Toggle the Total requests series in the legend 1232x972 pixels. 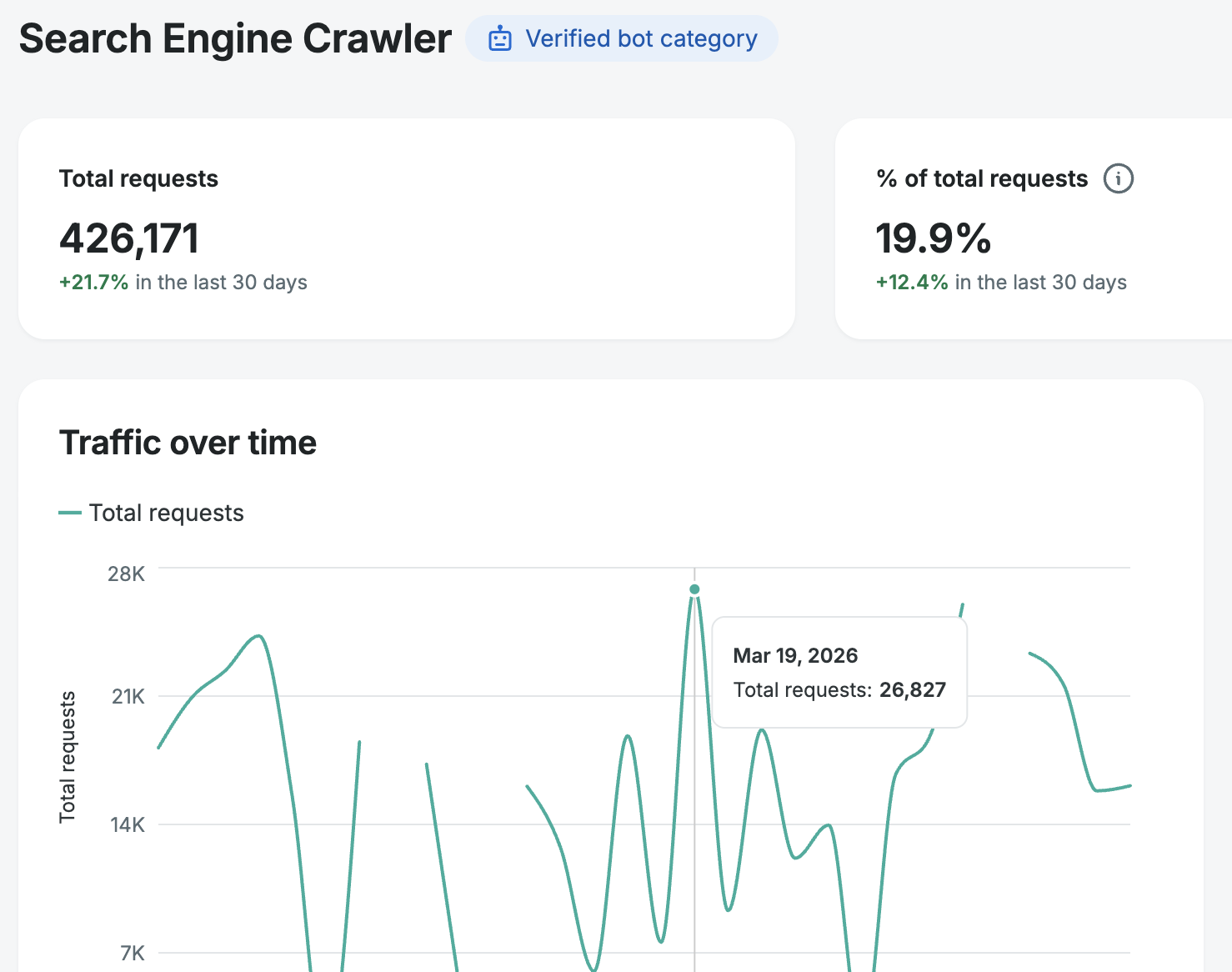(166, 513)
